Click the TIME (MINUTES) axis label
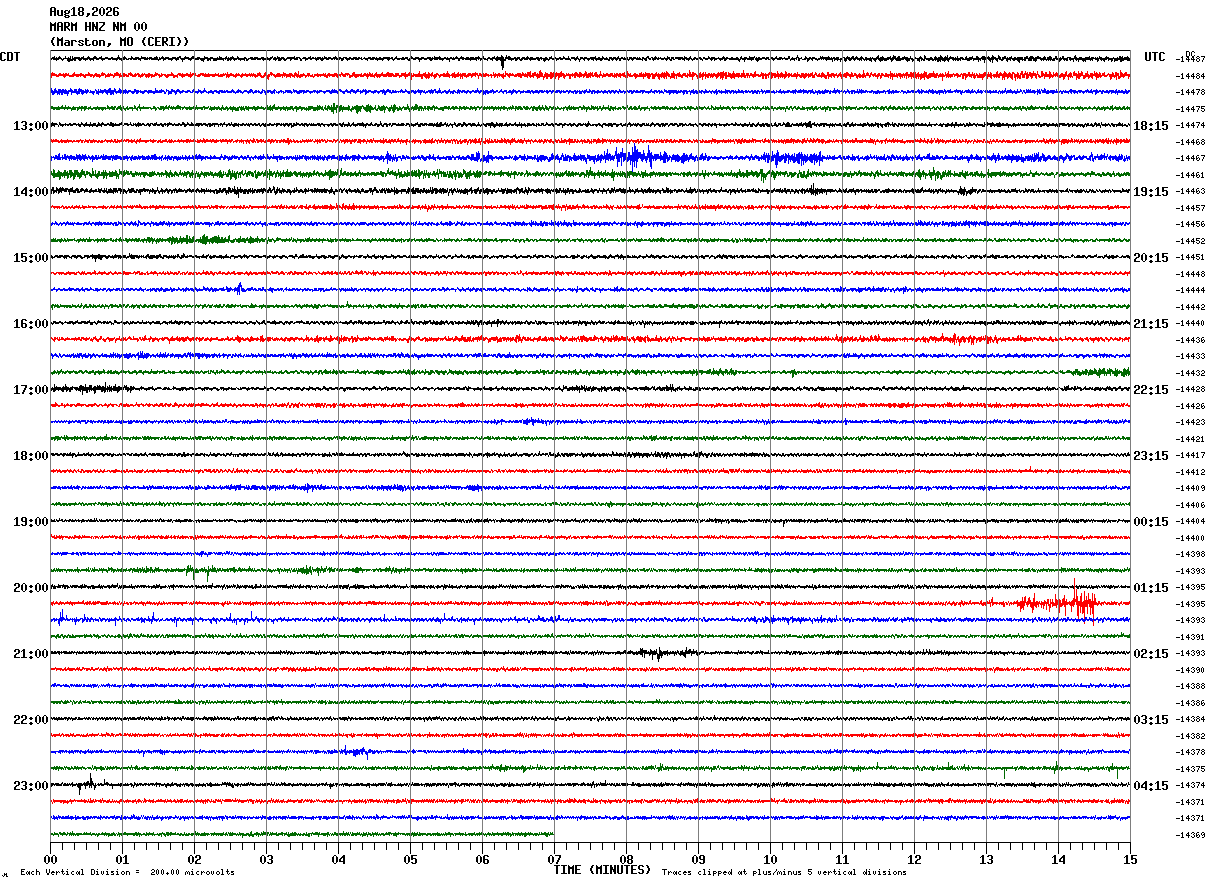The image size is (1210, 886). [x=602, y=870]
